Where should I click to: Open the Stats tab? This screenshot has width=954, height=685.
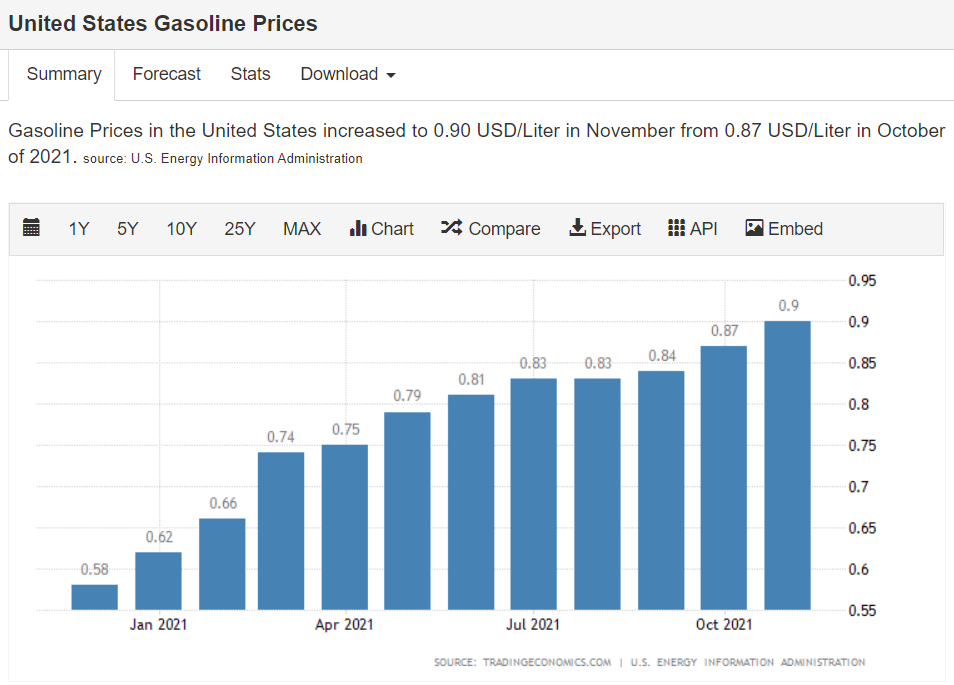250,74
